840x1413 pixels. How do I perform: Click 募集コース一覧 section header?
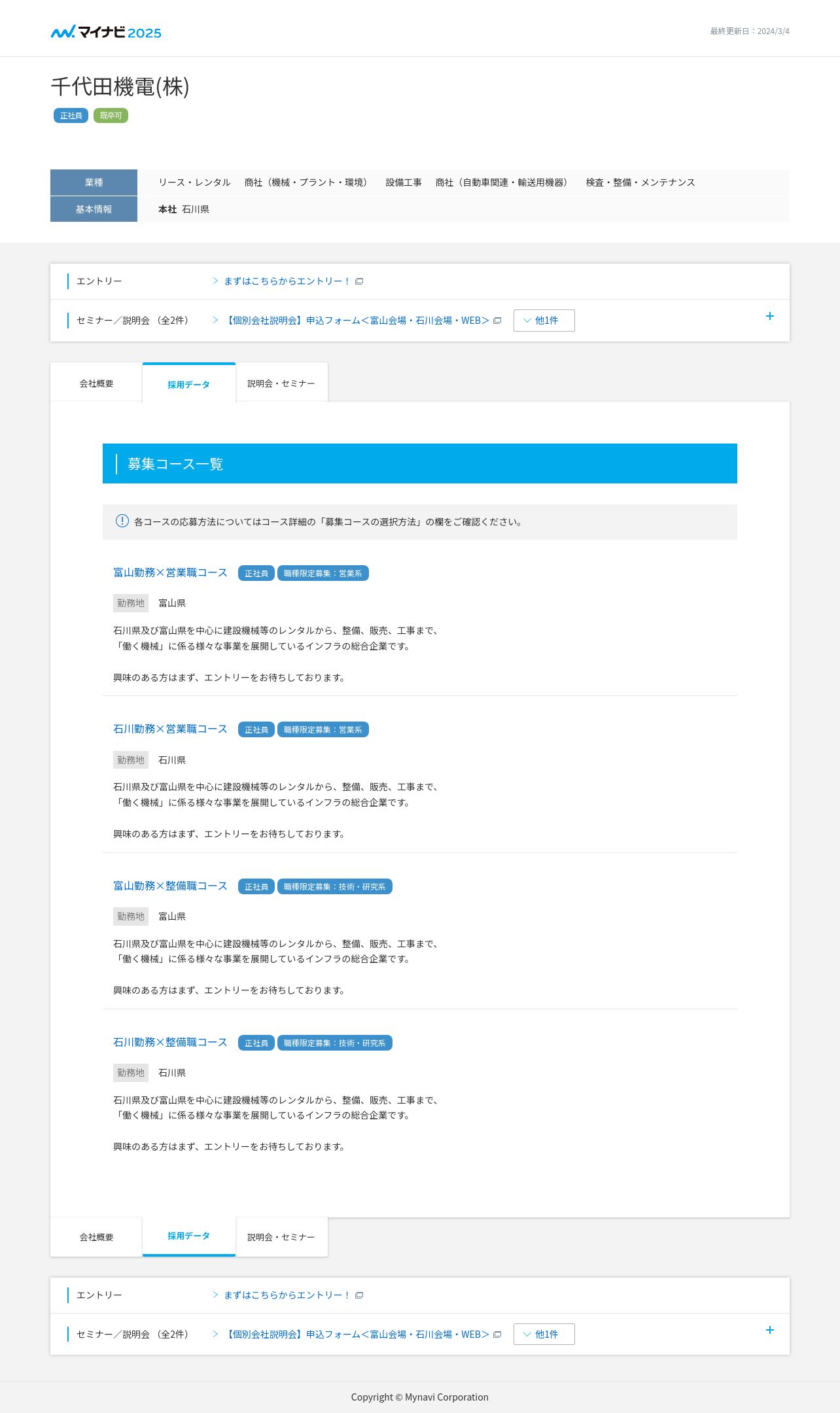pyautogui.click(x=420, y=464)
